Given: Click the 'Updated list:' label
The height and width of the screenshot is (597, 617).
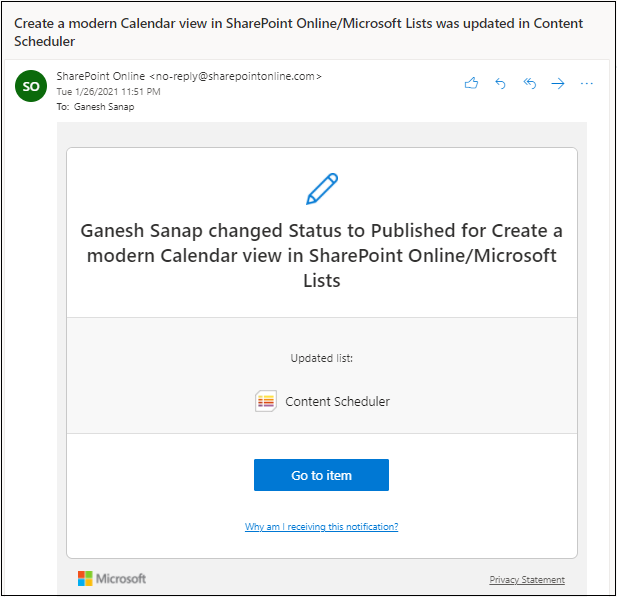Looking at the screenshot, I should (321, 358).
